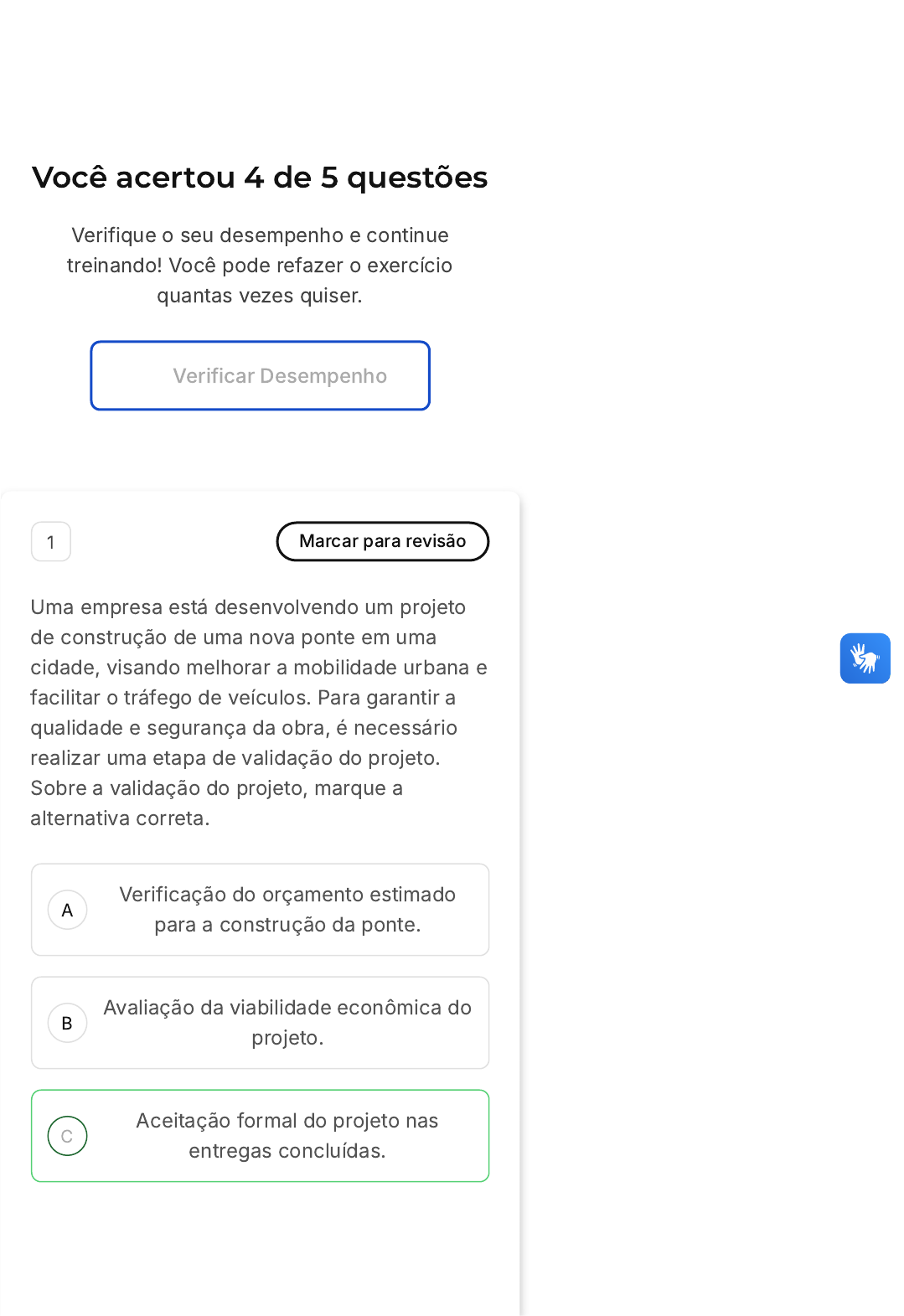This screenshot has width=904, height=1316.
Task: Click the words 'quantas vezes quiser'
Action: pos(260,296)
